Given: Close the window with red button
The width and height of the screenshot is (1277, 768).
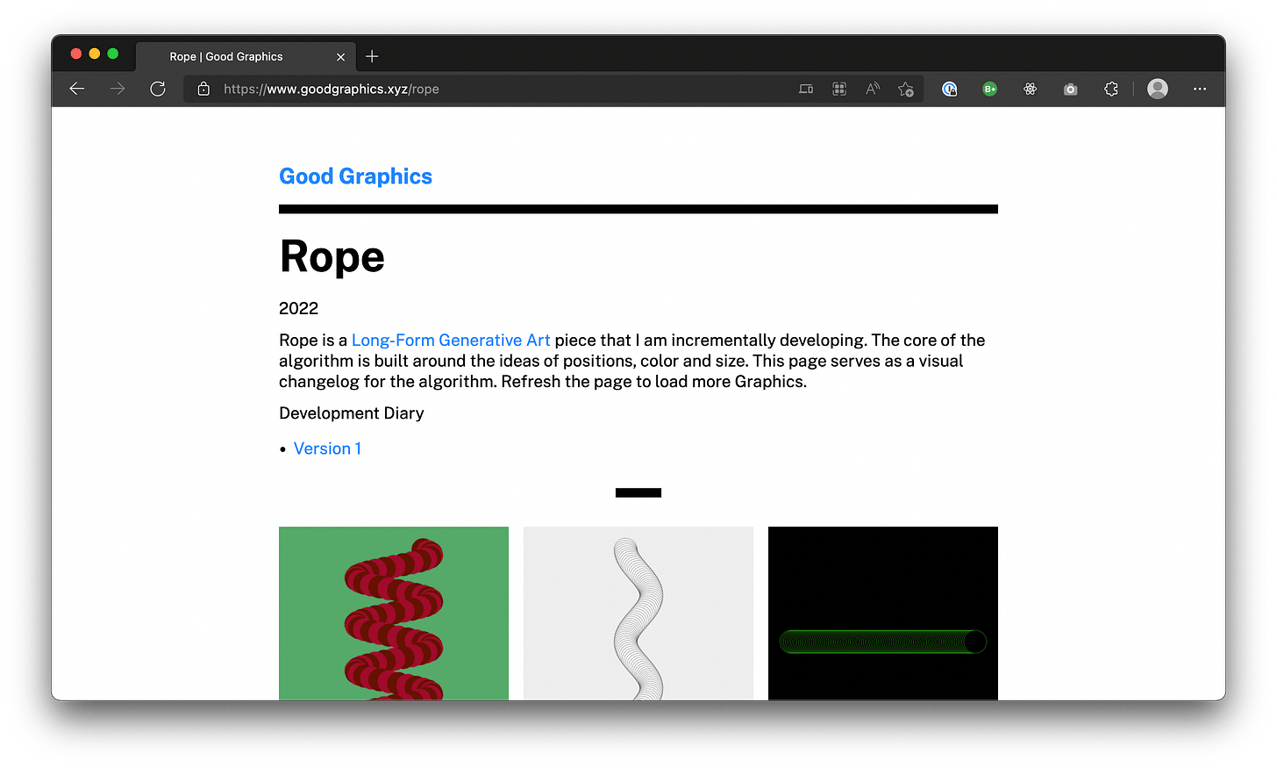Looking at the screenshot, I should coord(75,54).
